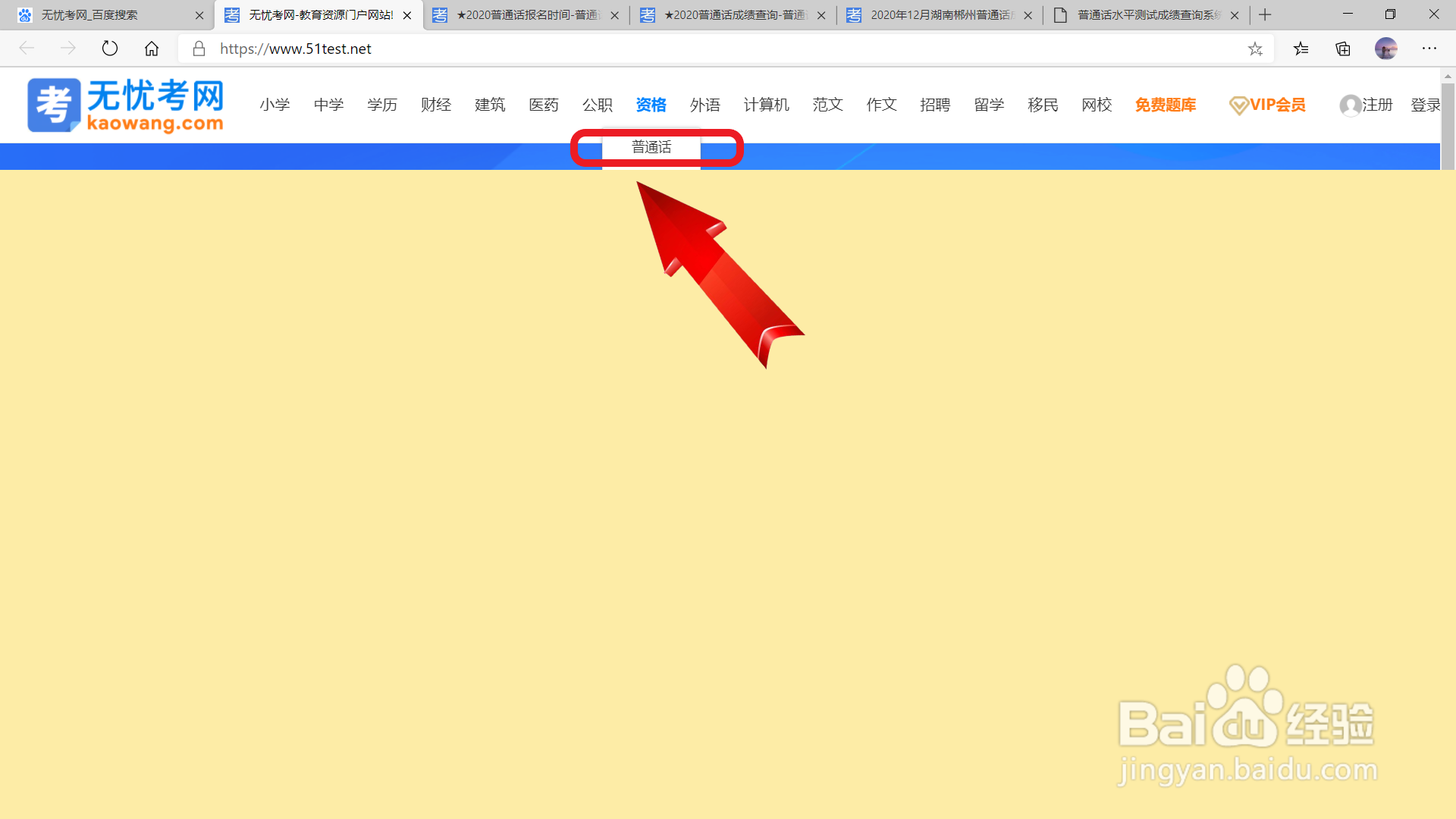Viewport: 1456px width, 819px height.
Task: Click the address bar URL field
Action: click(x=682, y=49)
